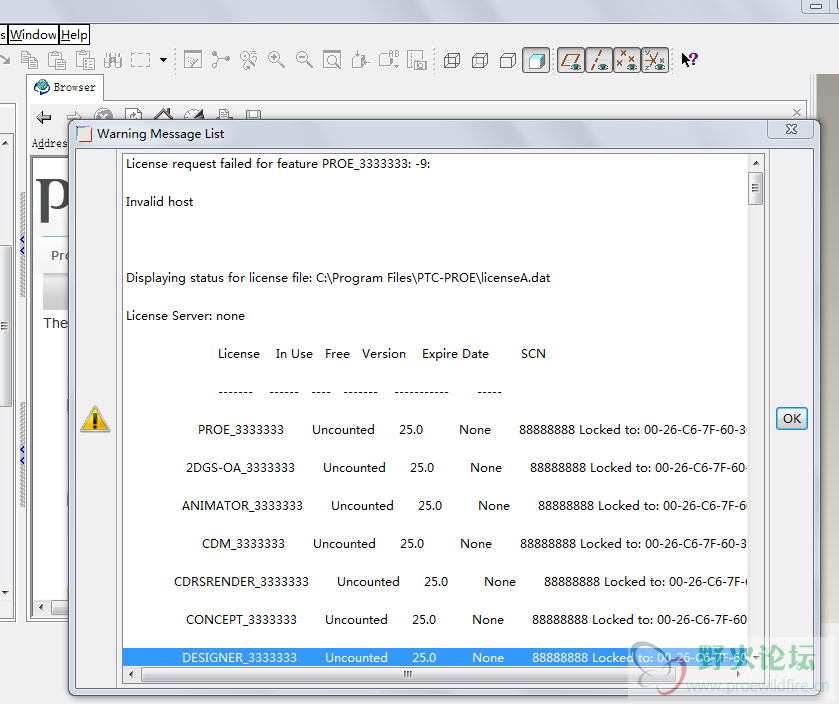Image resolution: width=839 pixels, height=704 pixels.
Task: Select Shading display style
Action: coord(536,60)
